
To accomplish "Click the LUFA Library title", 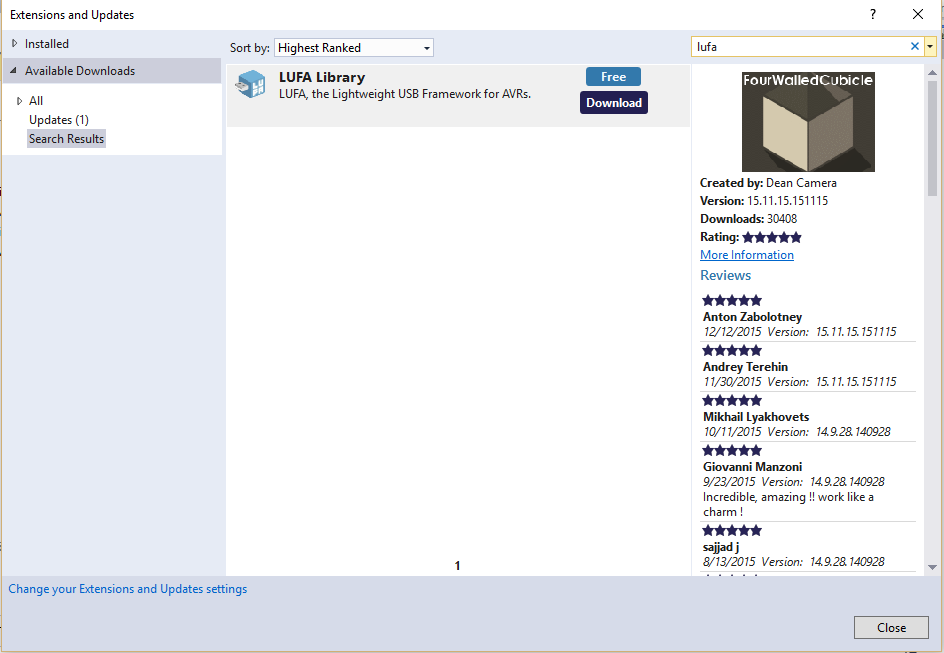I will [x=322, y=77].
